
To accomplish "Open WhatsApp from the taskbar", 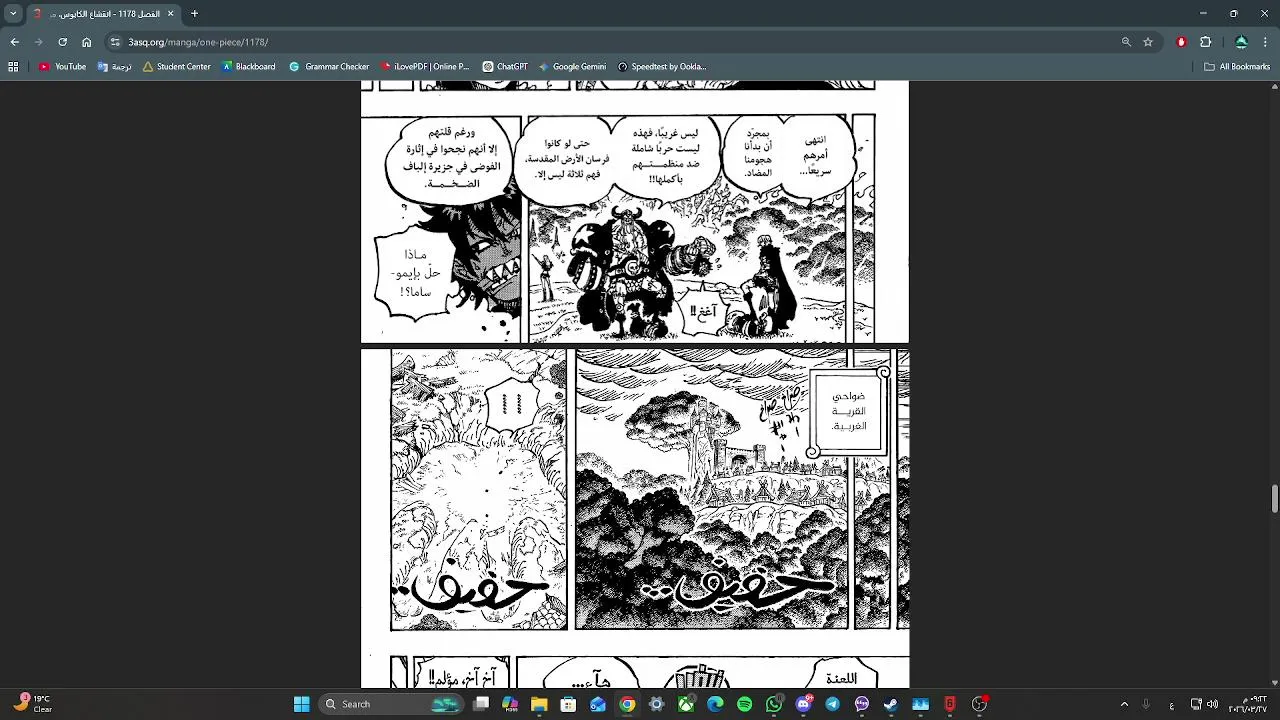I will pos(774,704).
